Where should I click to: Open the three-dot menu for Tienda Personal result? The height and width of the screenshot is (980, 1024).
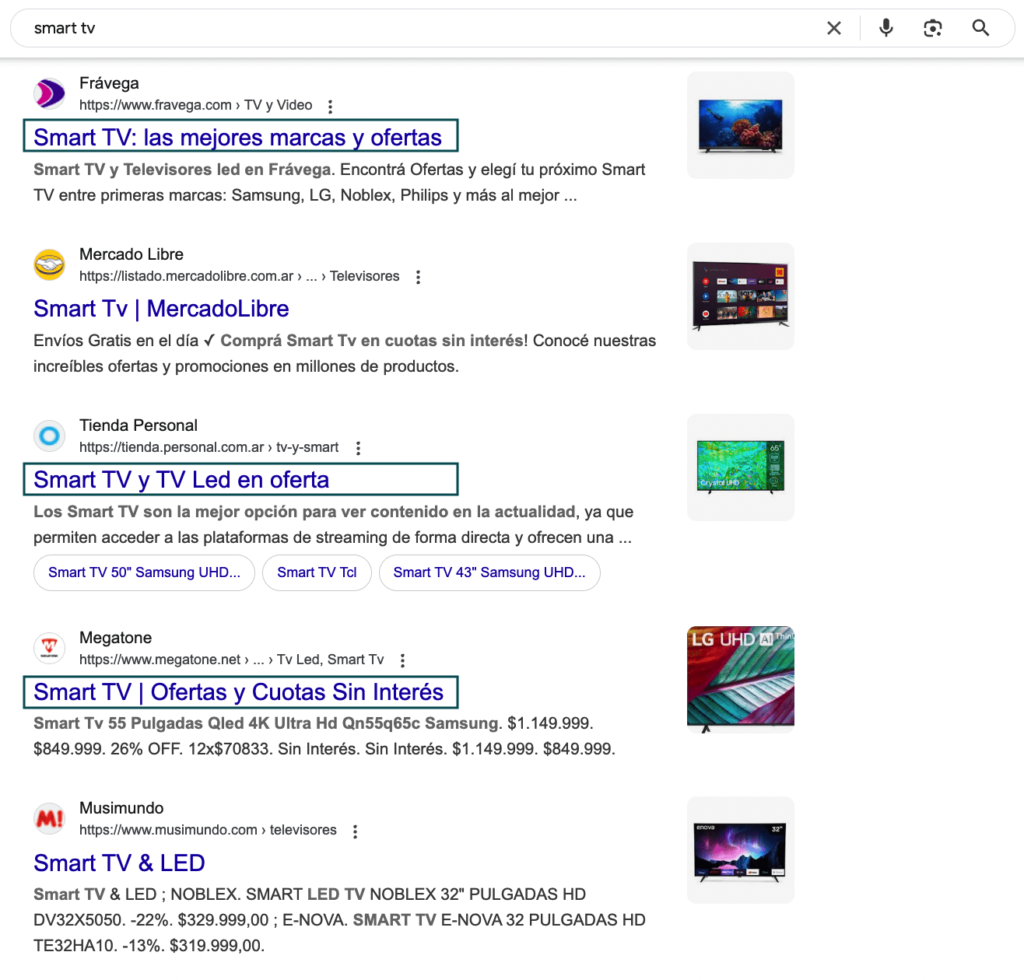click(x=358, y=448)
